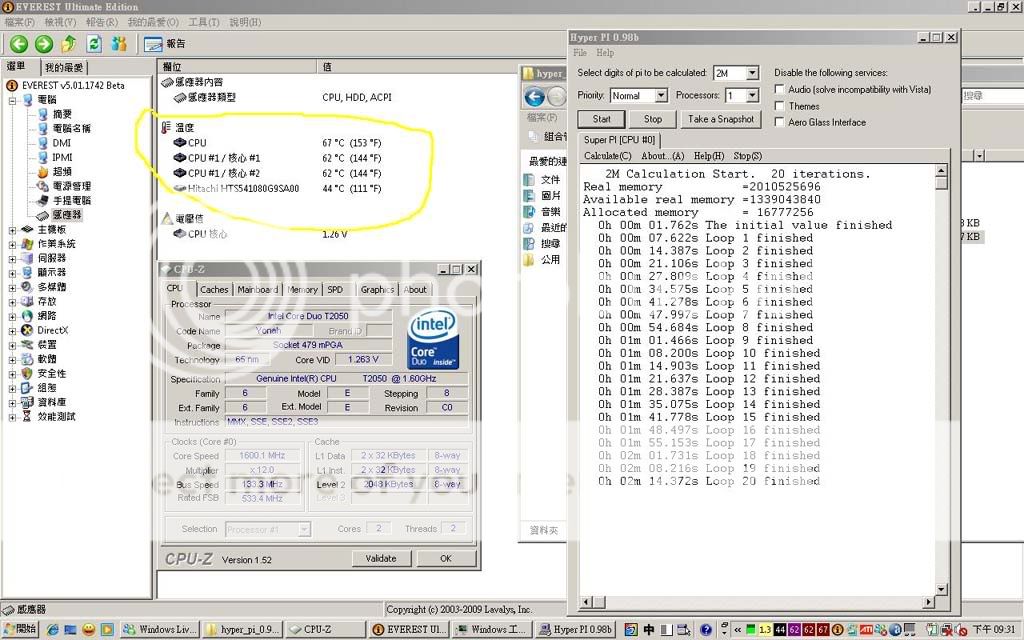Click the blue help question mark on the taskbar
The width and height of the screenshot is (1024, 640).
706,630
